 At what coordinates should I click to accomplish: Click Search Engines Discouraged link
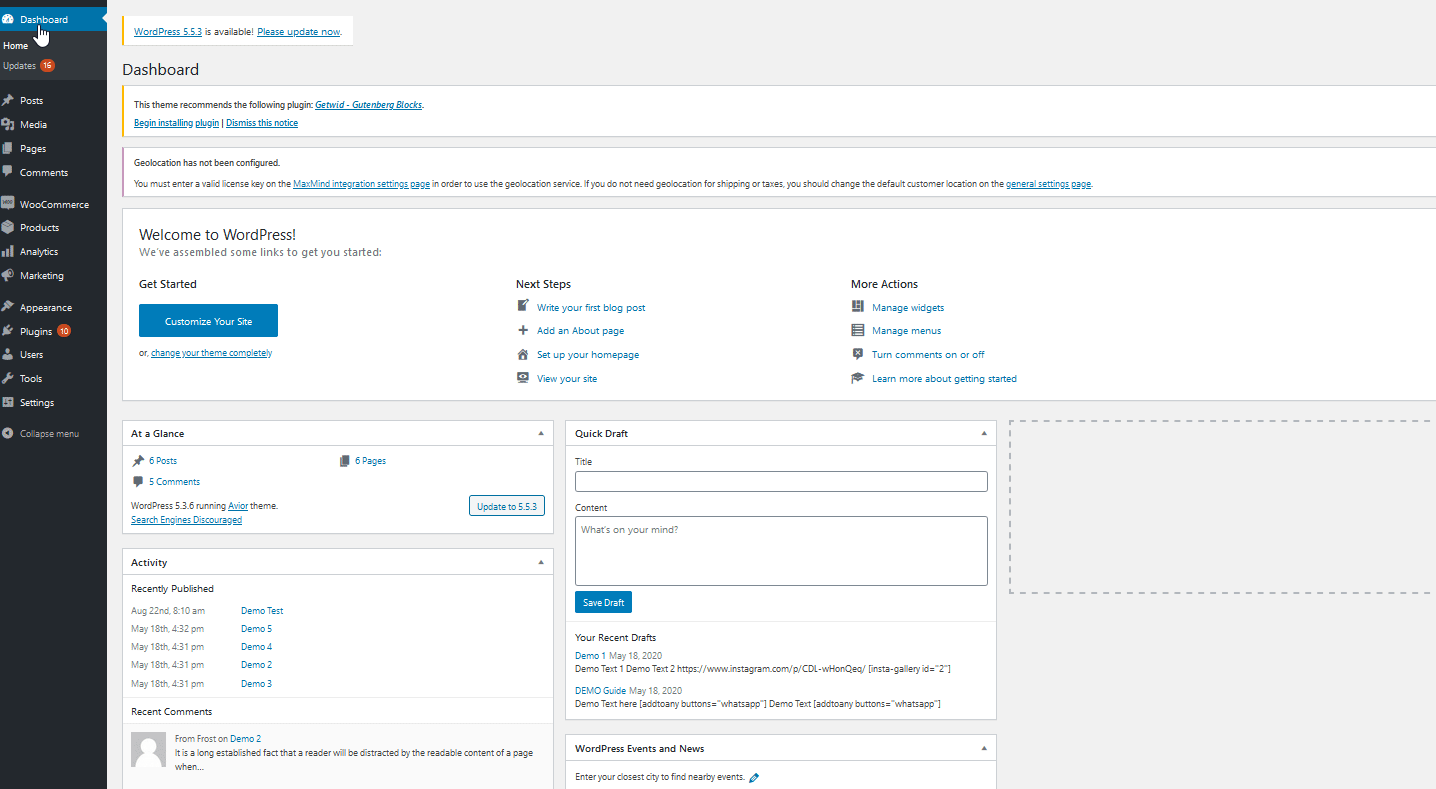[x=186, y=520]
